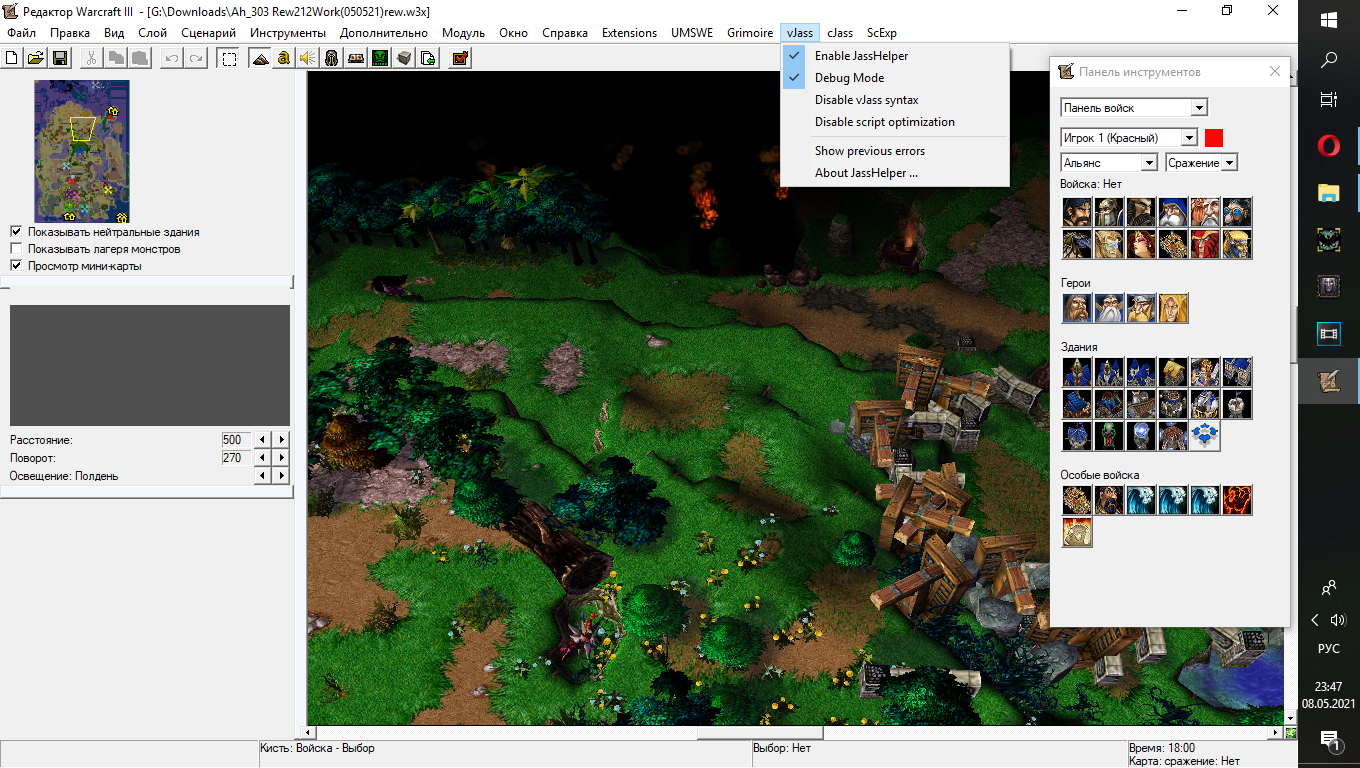
Task: Open the Import manager icon
Action: click(428, 58)
